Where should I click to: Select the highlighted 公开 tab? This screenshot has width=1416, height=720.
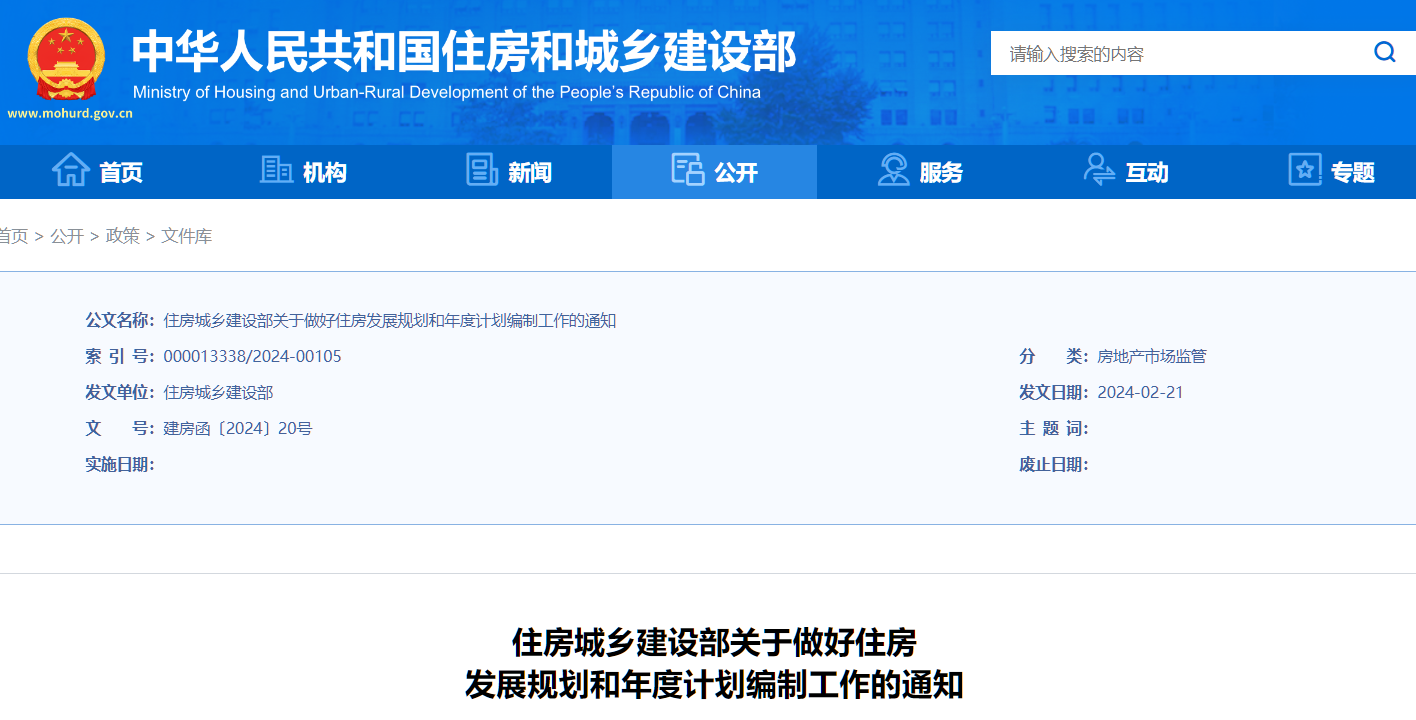724,172
